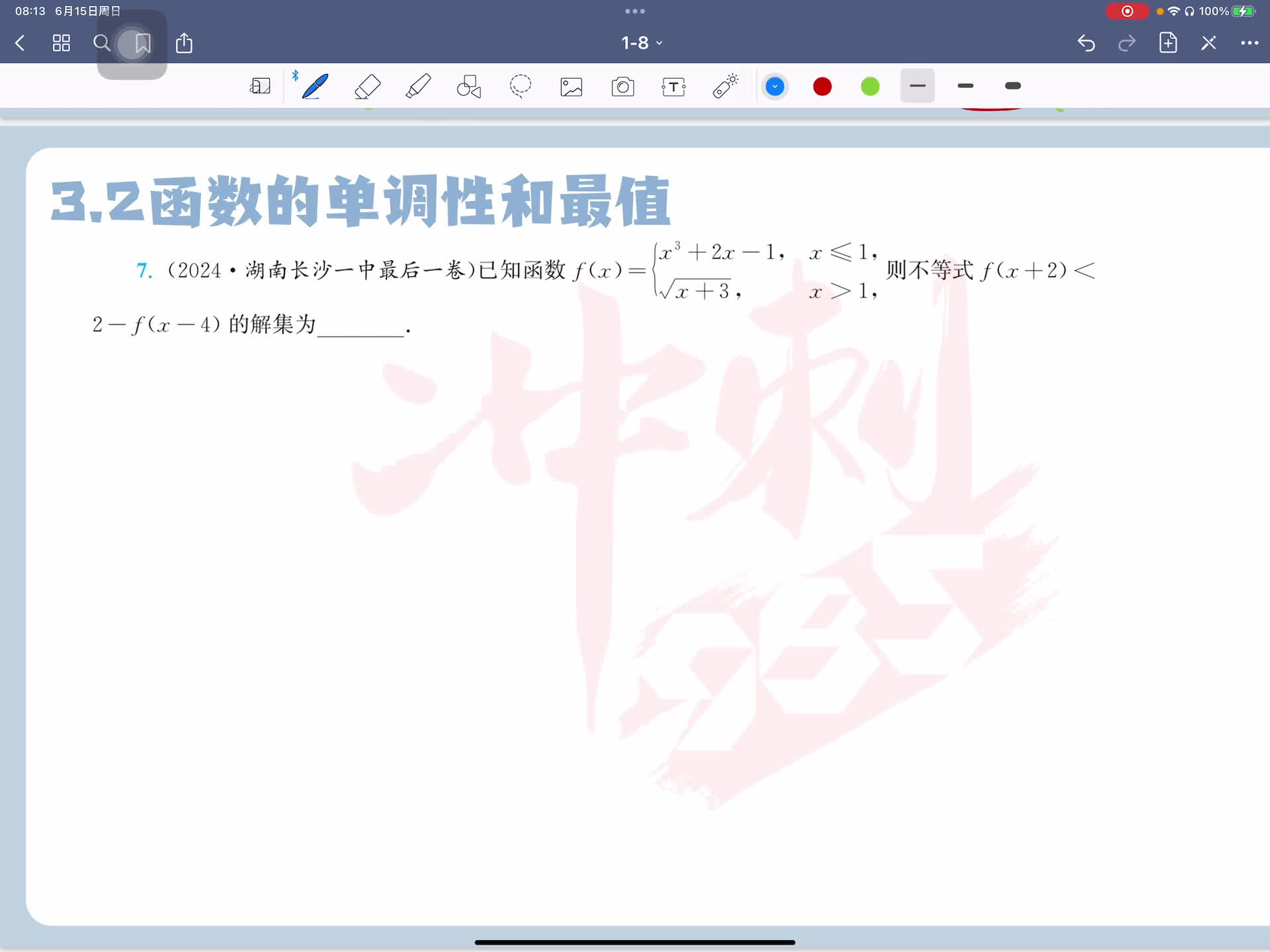Image resolution: width=1270 pixels, height=952 pixels.
Task: Select the blue pen tool
Action: point(315,86)
